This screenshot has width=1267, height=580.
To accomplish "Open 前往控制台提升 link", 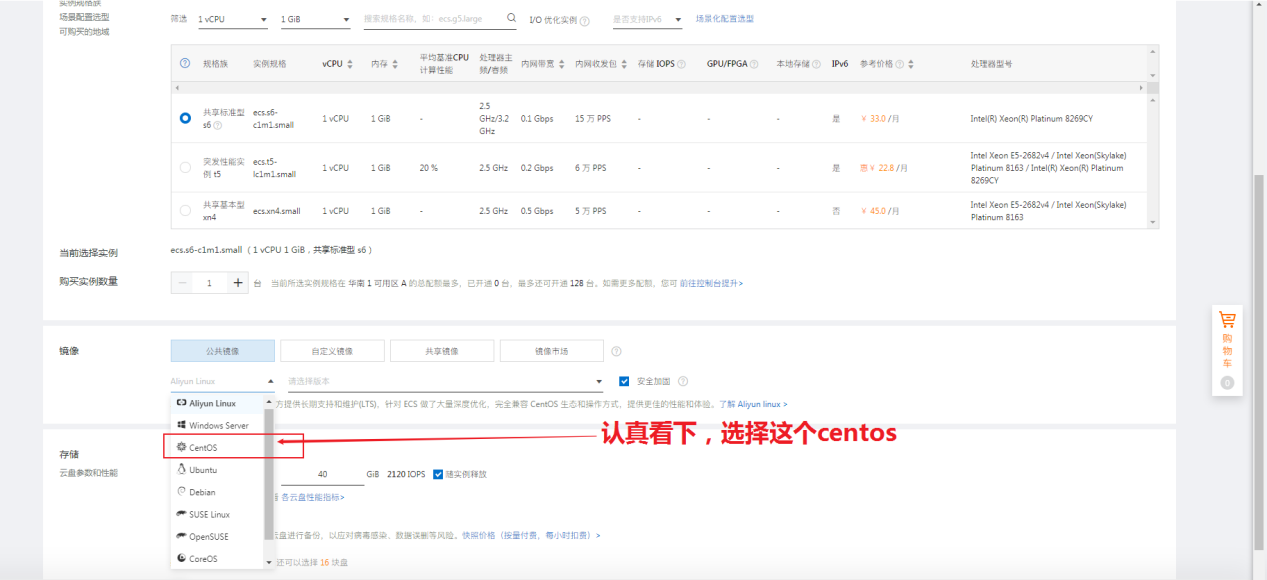I will pos(711,283).
